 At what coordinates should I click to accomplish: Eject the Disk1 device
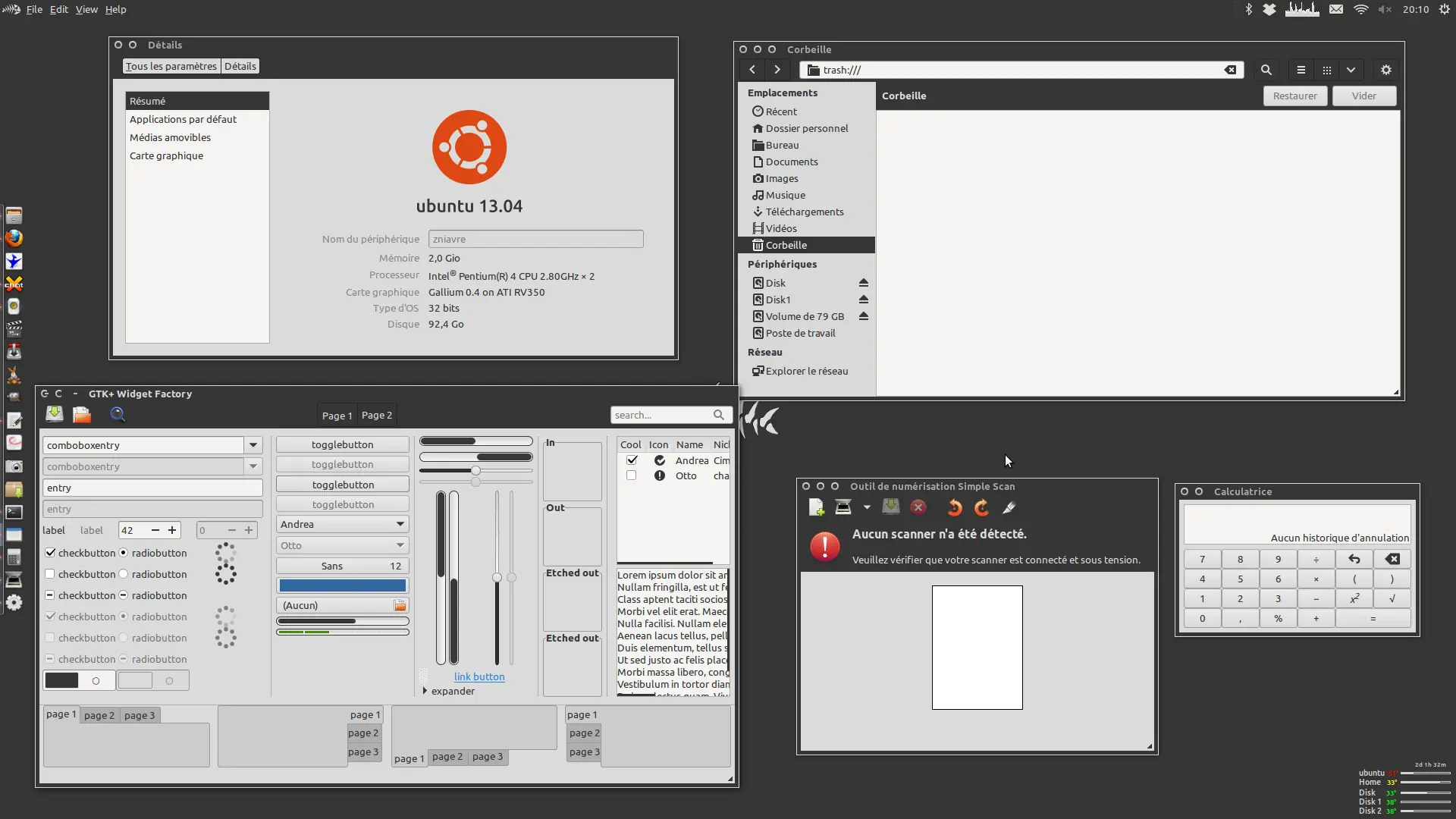click(x=863, y=300)
